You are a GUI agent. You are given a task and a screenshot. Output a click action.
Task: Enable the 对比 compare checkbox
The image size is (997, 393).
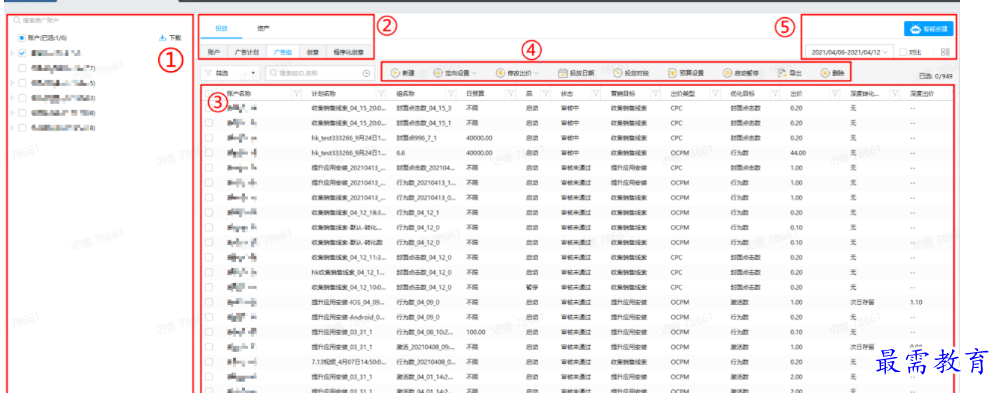pos(904,52)
